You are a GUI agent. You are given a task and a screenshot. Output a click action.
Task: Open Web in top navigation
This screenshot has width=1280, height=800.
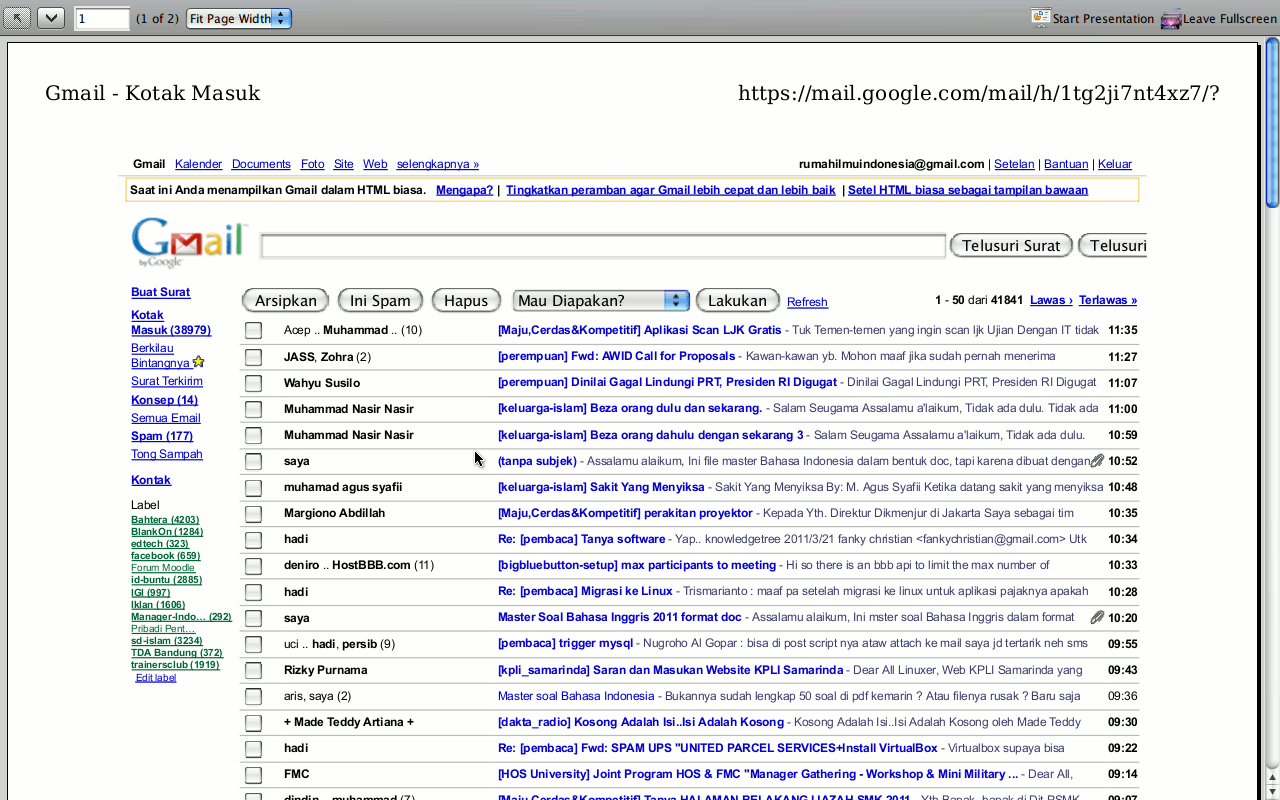[x=375, y=164]
